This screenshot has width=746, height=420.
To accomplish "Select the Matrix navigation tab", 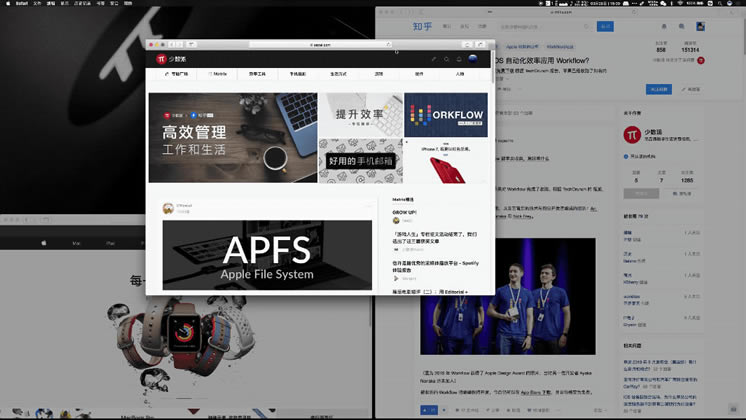I will 217,74.
